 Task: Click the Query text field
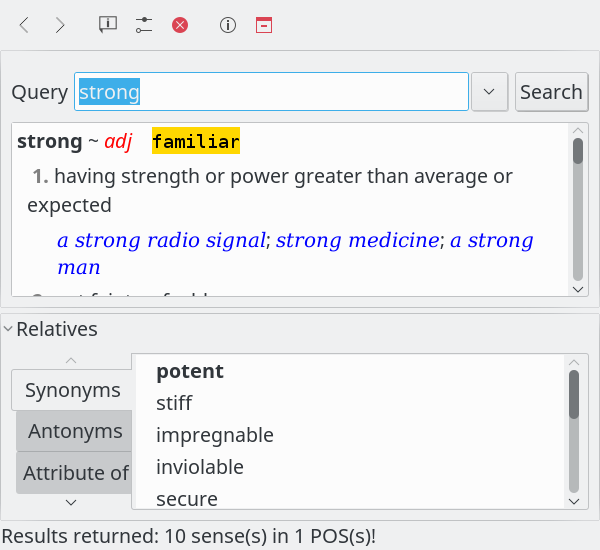pyautogui.click(x=271, y=92)
